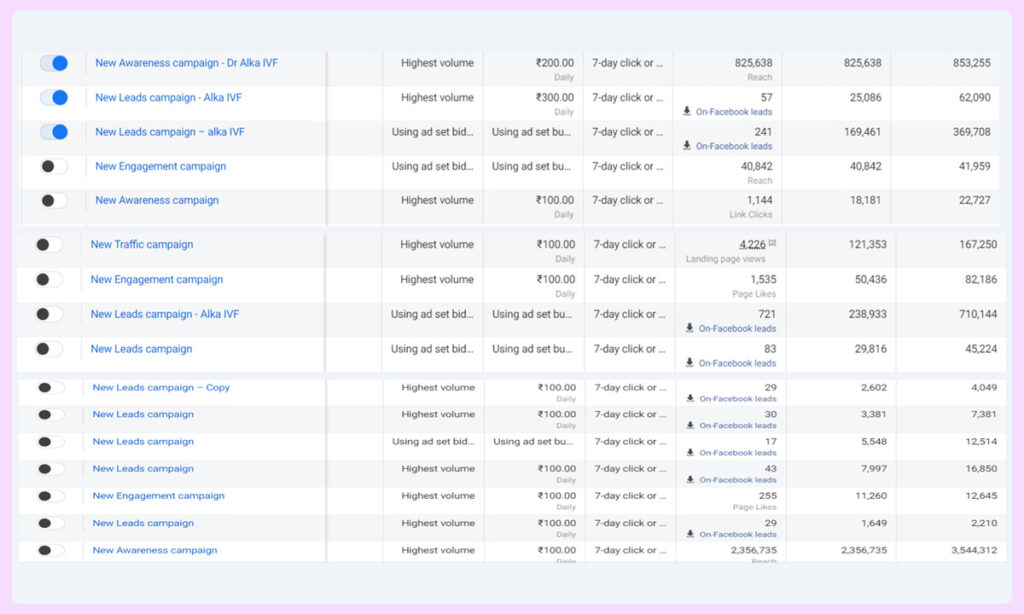Enable the New Leads campaign with 30 leads
Image resolution: width=1024 pixels, height=614 pixels.
51,415
